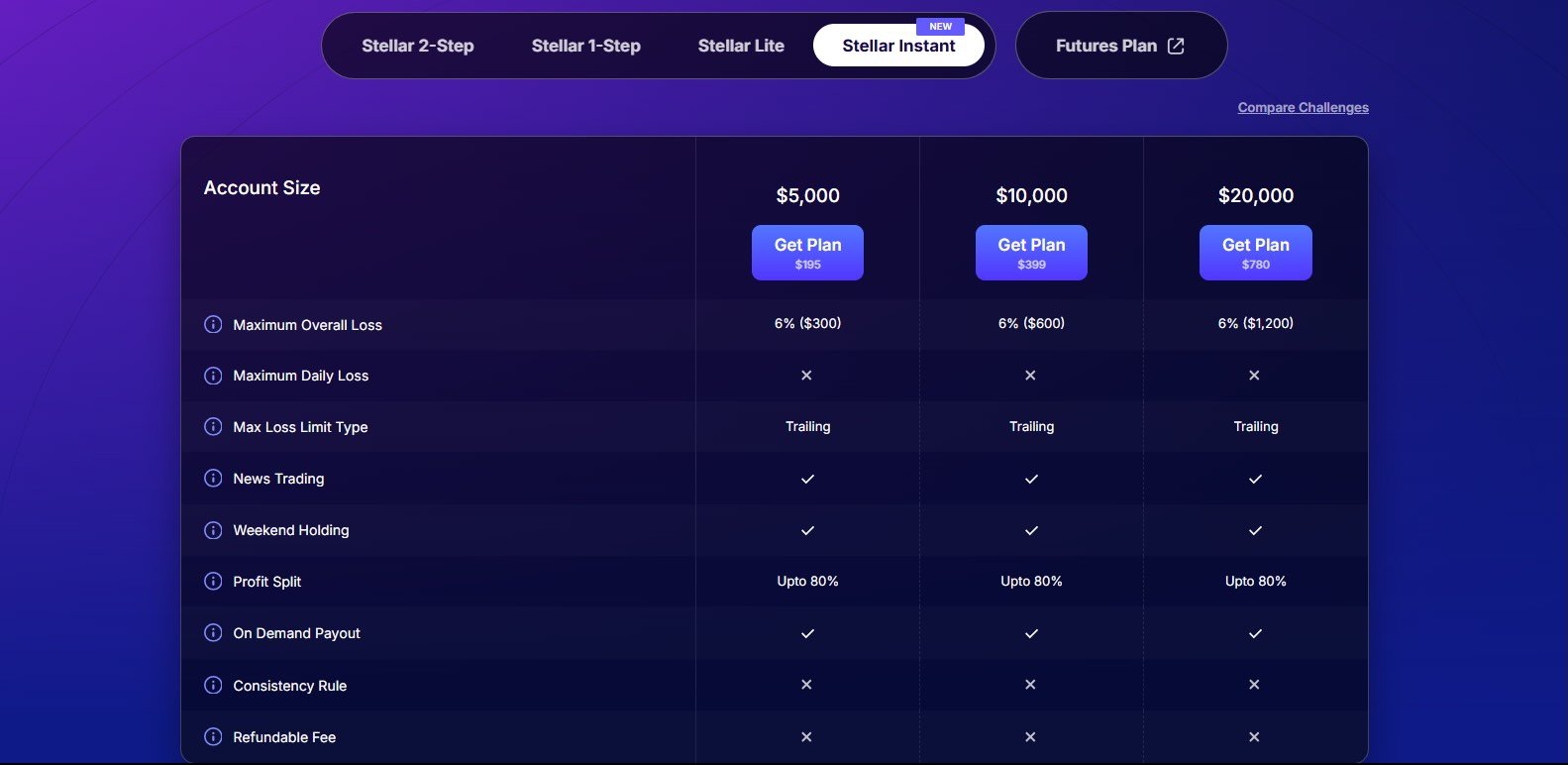The width and height of the screenshot is (1568, 765).
Task: Click the Refundable Fee cross for $10,000
Action: point(1030,736)
